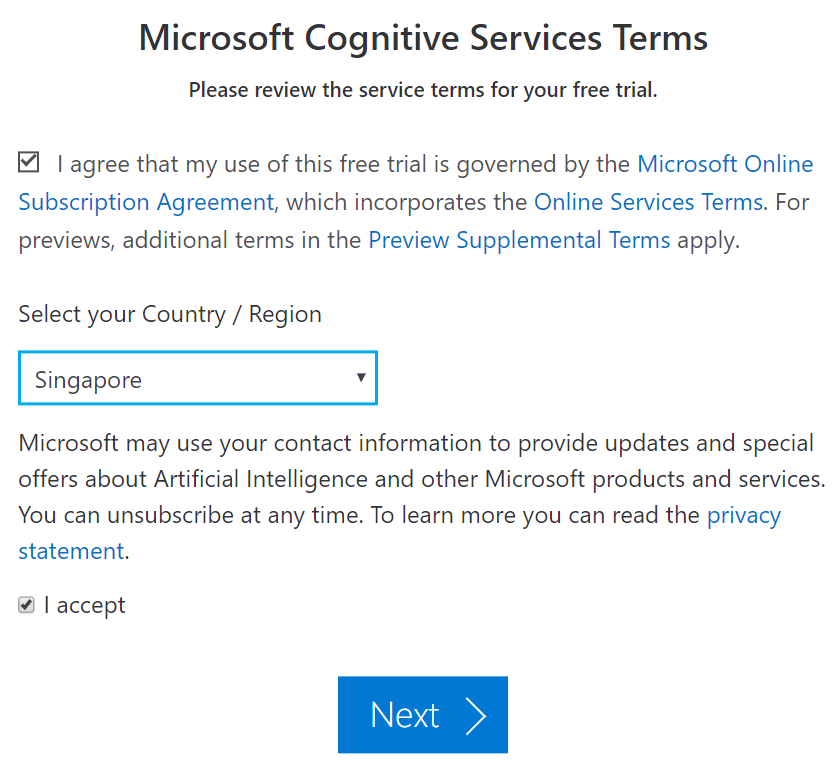Open the "Microsoft Online" agreement link
The width and height of the screenshot is (840, 769).
(724, 164)
